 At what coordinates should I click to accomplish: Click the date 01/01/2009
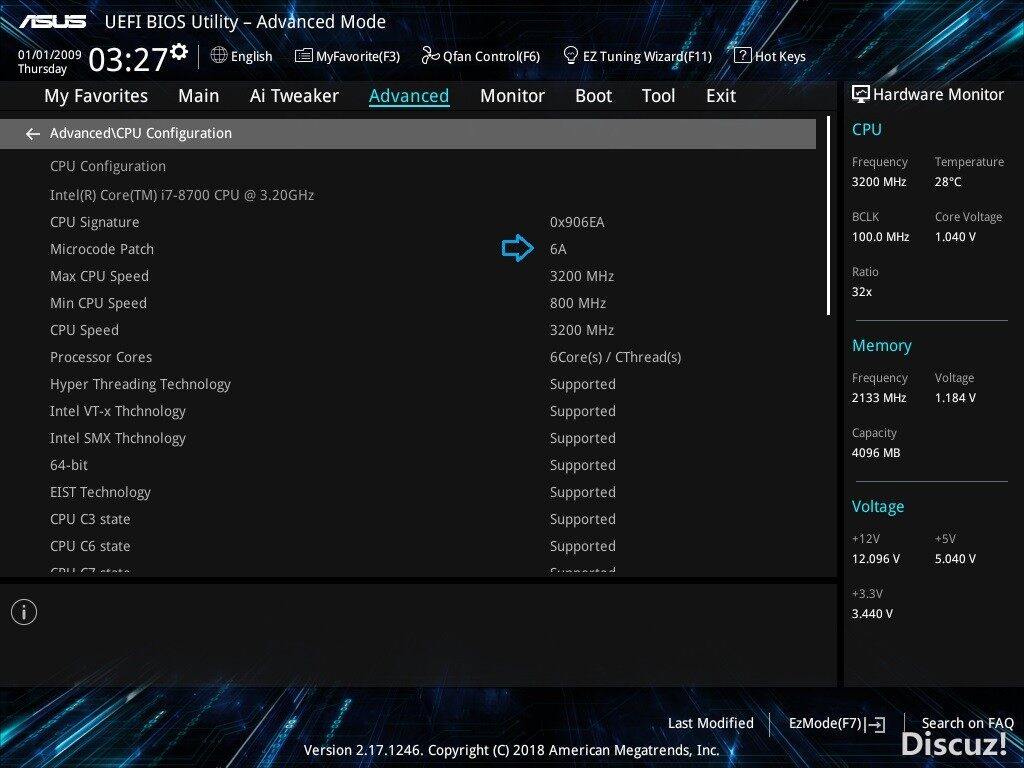(50, 55)
